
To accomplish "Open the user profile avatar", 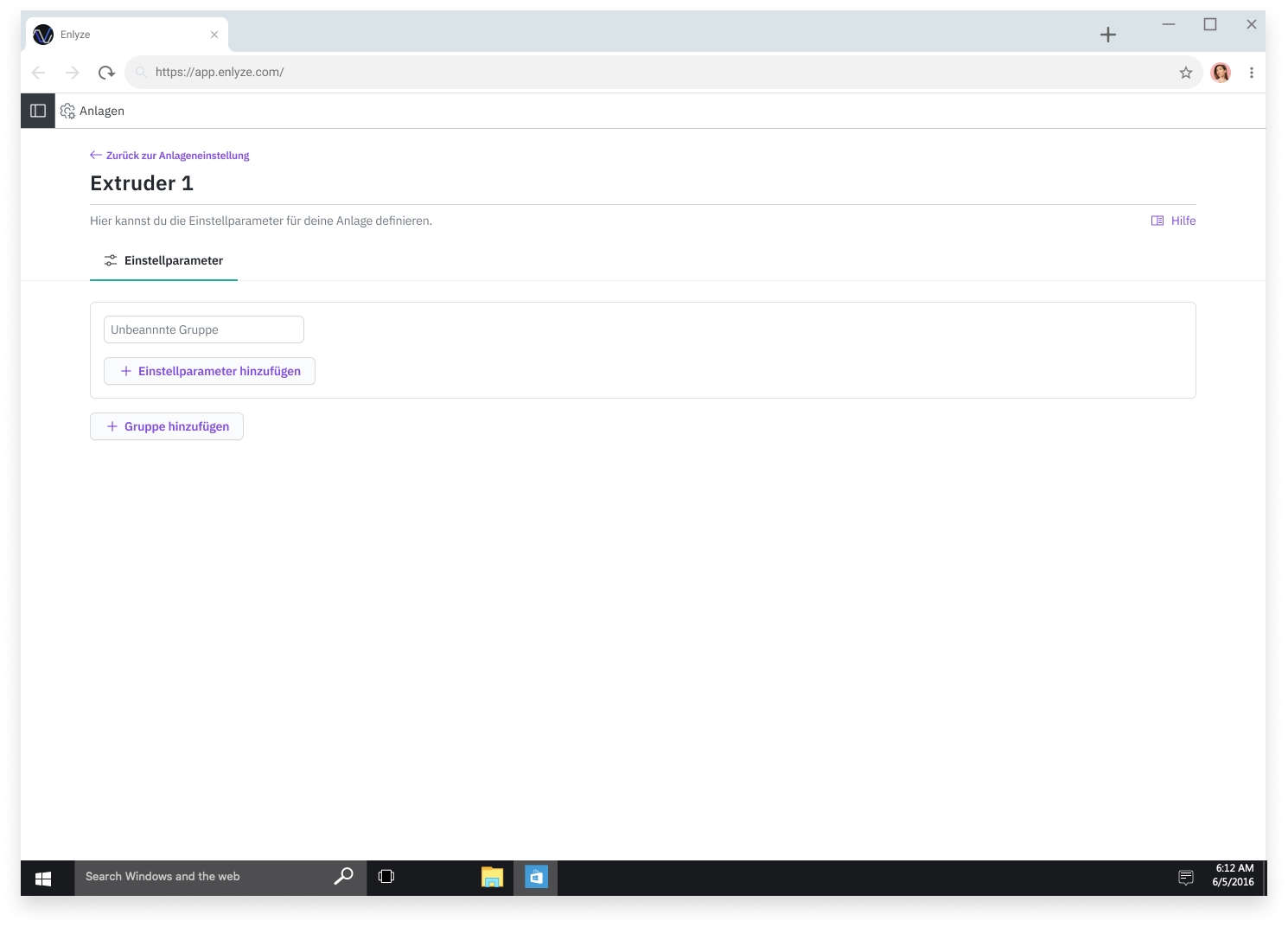I will click(1221, 73).
